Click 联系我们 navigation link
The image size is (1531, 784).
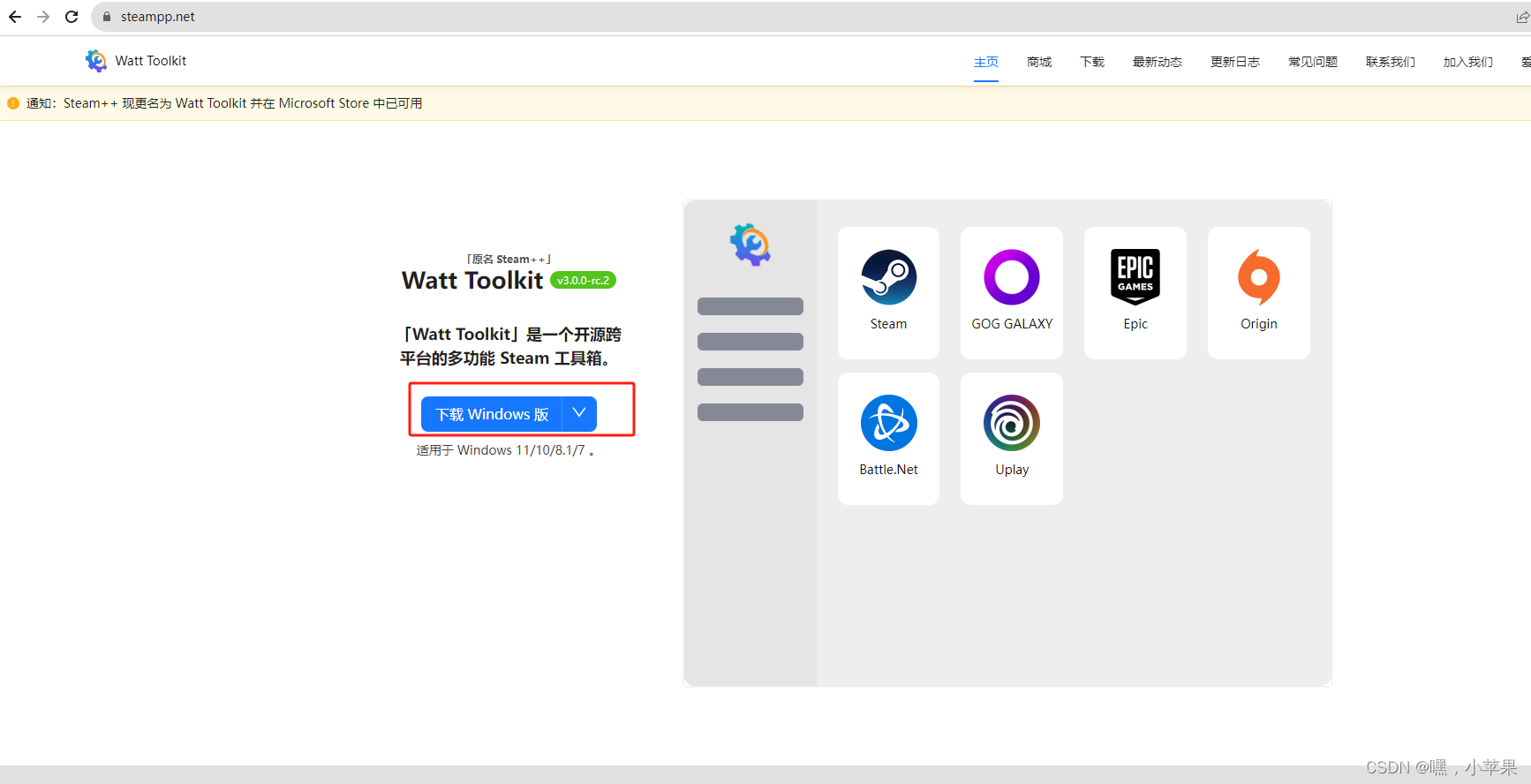[1391, 62]
